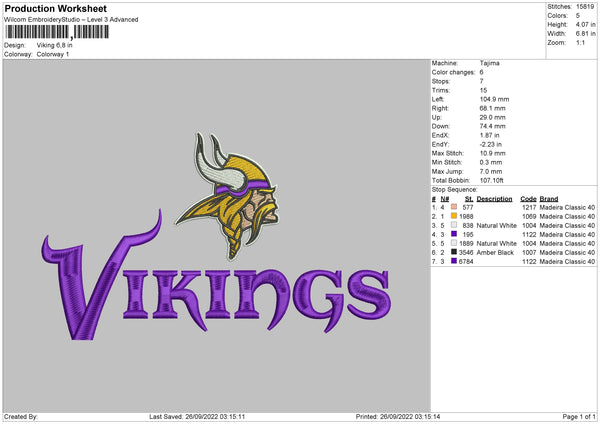Screen dimensions: 600x424
Task: Click the black swatch in the 3546 row
Action: tap(454, 252)
